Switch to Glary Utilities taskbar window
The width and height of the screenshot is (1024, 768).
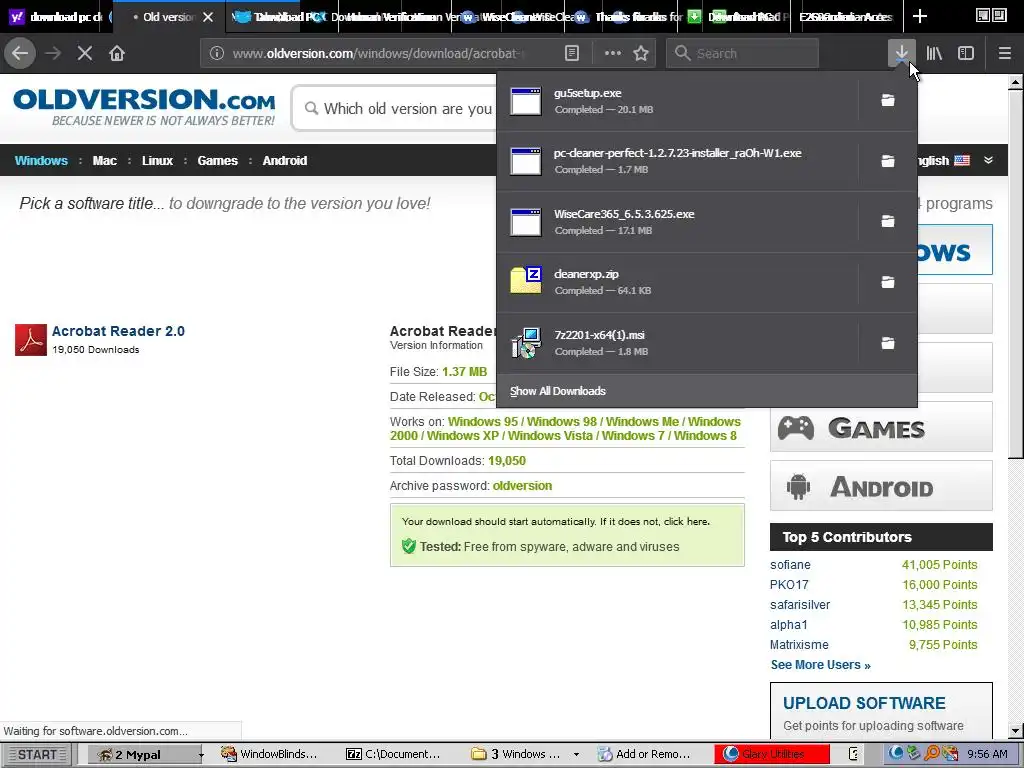click(x=772, y=754)
